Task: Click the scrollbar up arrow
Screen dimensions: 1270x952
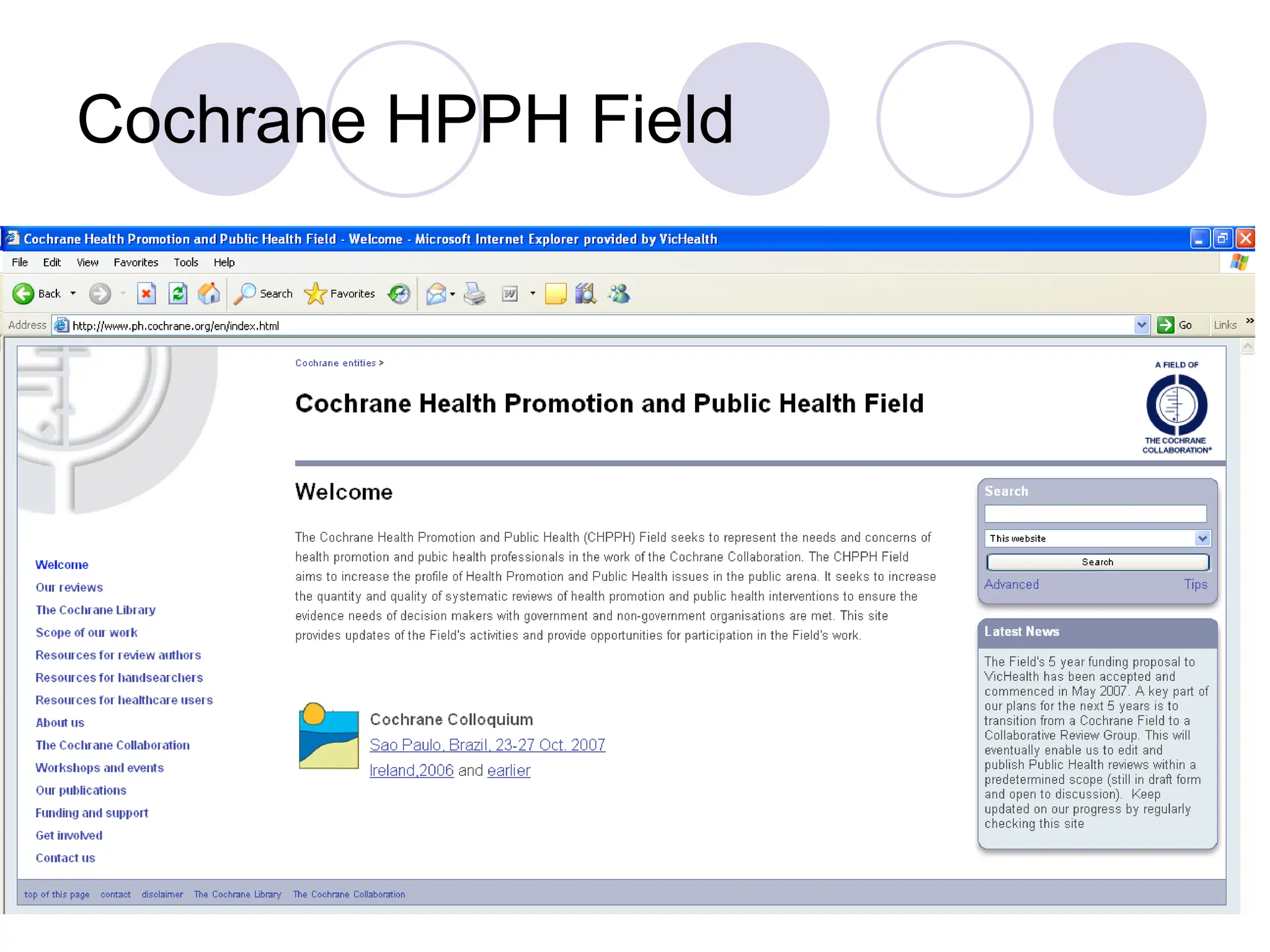Action: 1248,347
